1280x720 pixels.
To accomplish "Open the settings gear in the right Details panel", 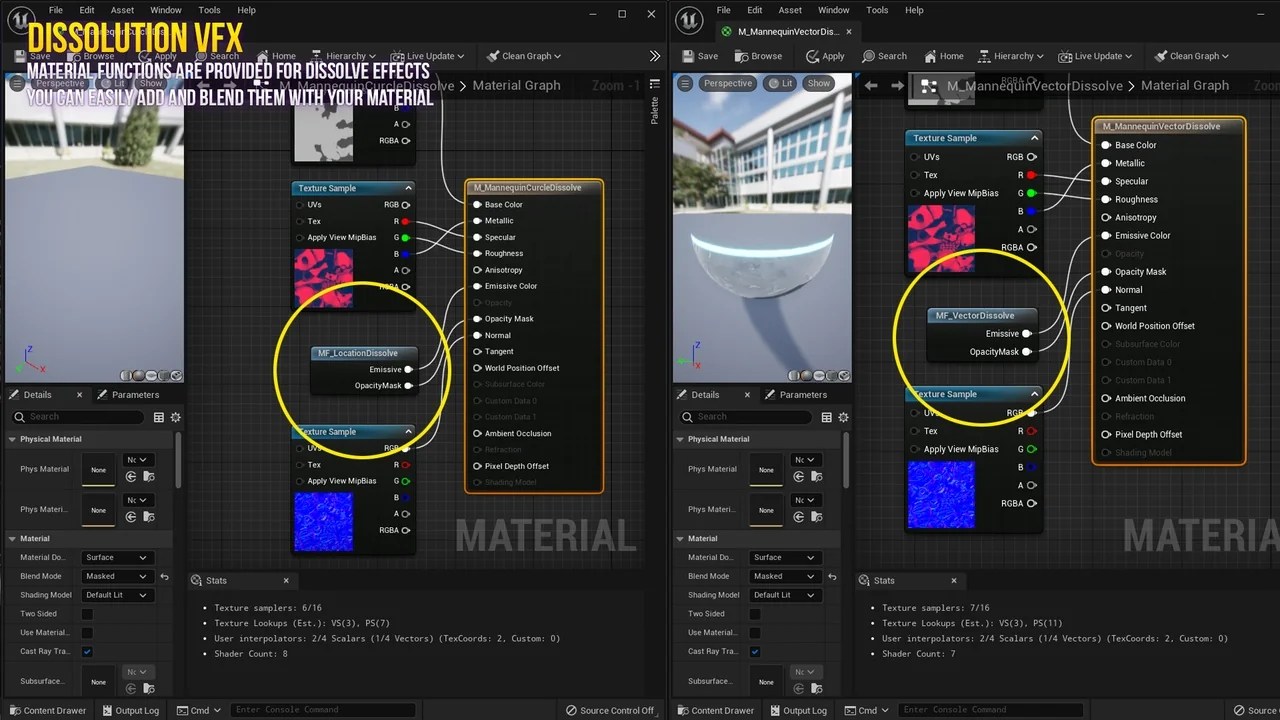I will (x=843, y=417).
